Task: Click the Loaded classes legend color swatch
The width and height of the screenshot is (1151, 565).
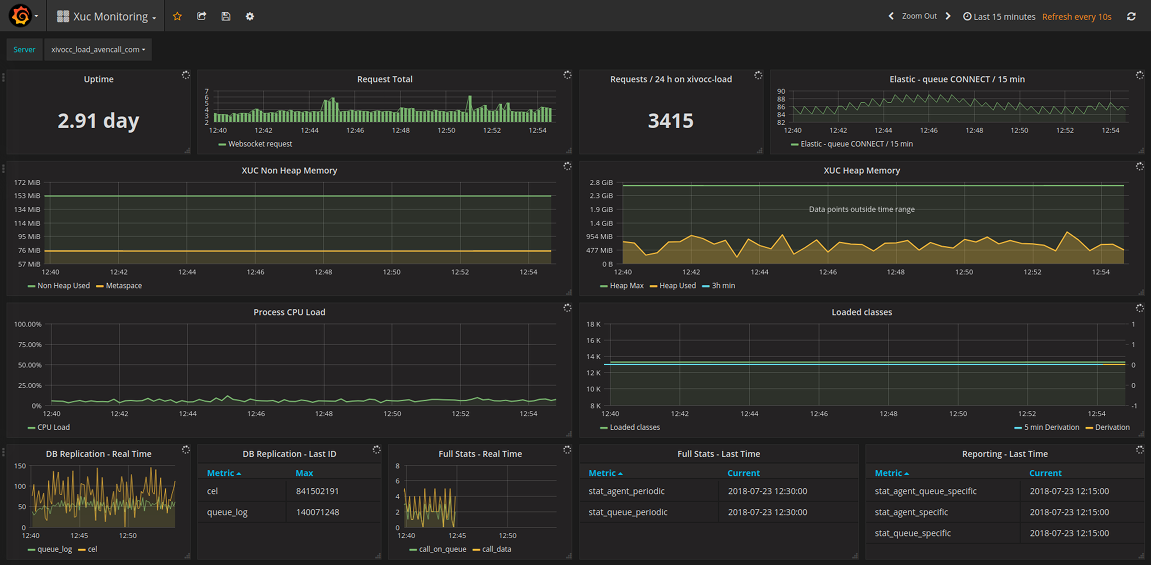Action: (x=604, y=428)
